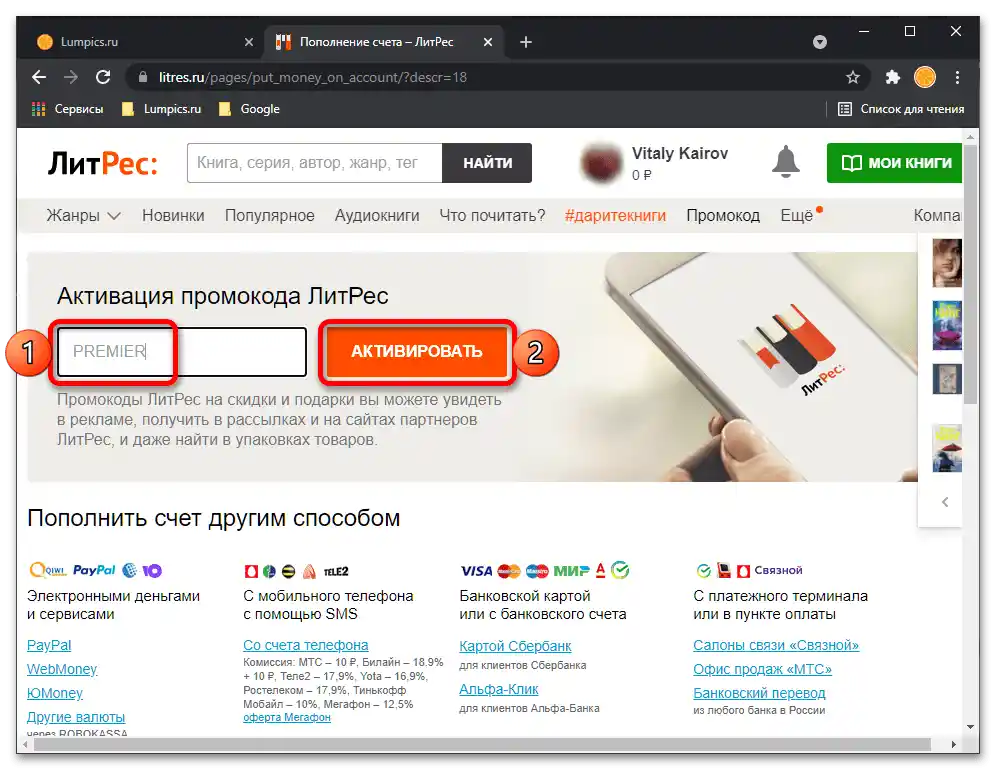Open the Банковский перевод link
Image resolution: width=996 pixels, height=770 pixels.
(759, 693)
